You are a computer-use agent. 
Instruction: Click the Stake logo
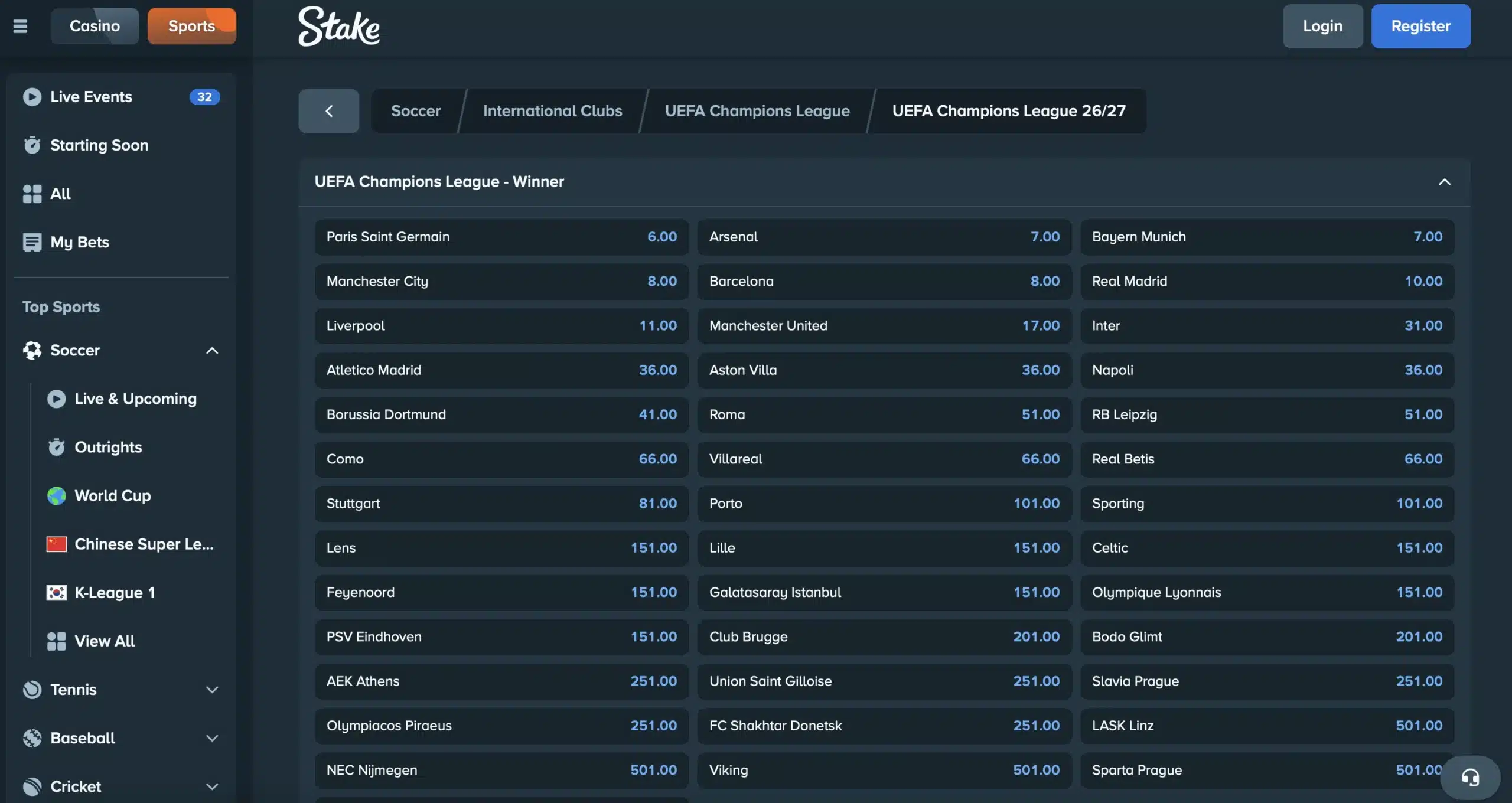[338, 26]
